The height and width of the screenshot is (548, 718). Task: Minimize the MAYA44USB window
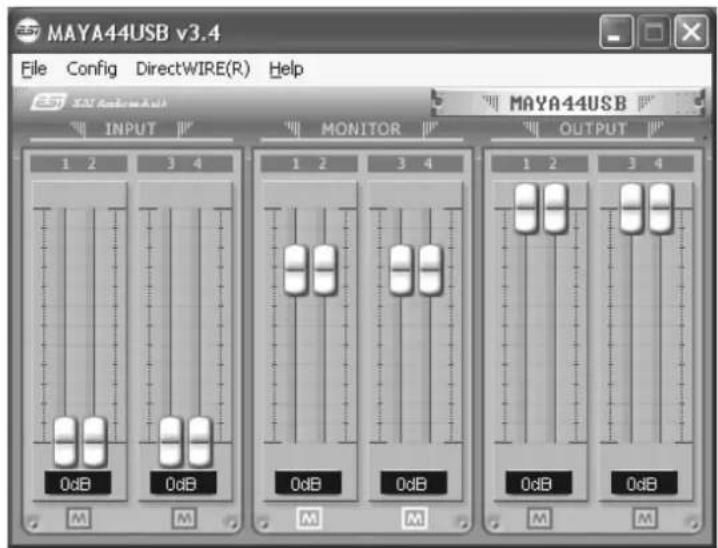point(616,32)
